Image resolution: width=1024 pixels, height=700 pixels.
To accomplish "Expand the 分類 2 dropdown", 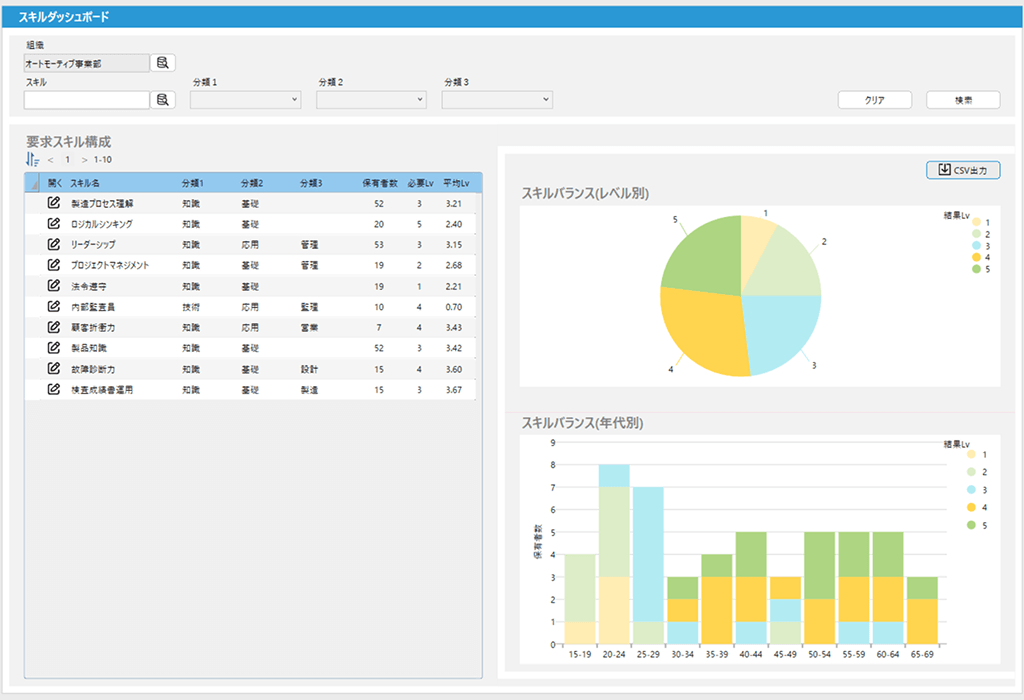I will coord(371,100).
